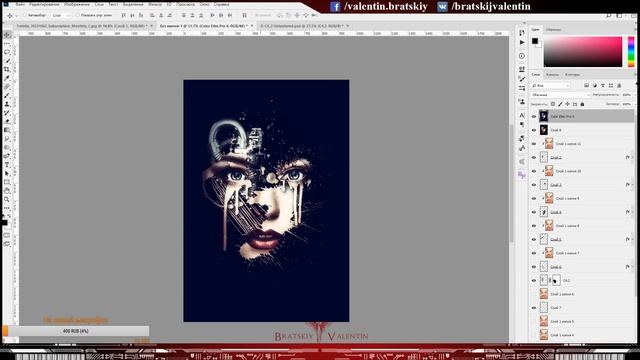Switch to the Каналы tab
The height and width of the screenshot is (360, 640).
[552, 75]
